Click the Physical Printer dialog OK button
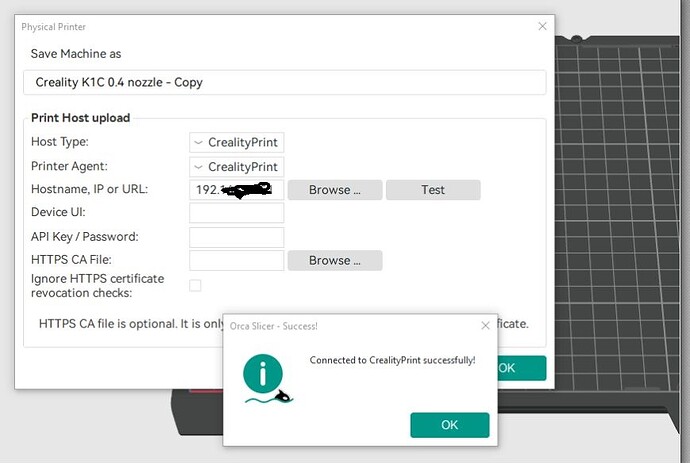 point(522,368)
